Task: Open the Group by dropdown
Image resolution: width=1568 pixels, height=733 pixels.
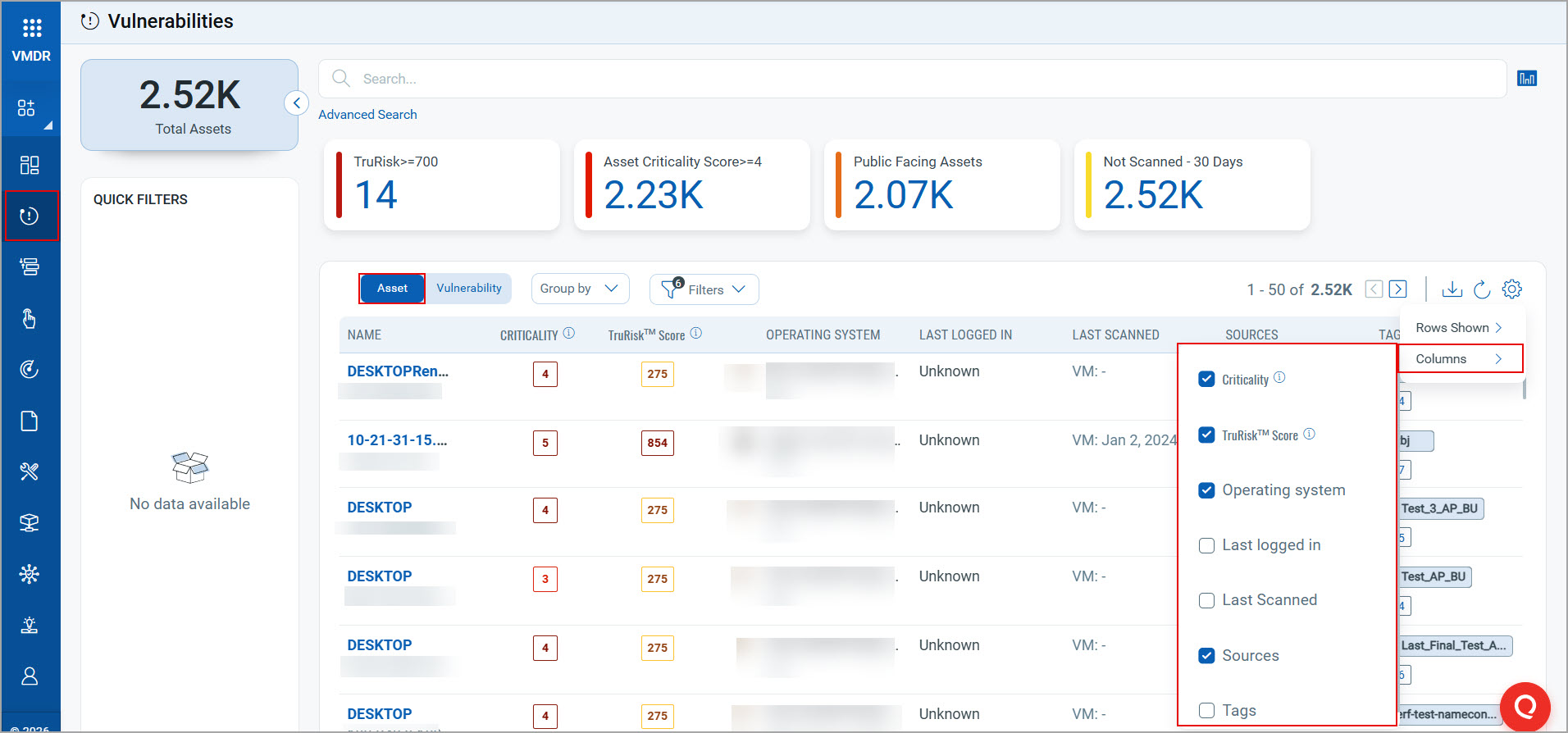Action: tap(580, 289)
